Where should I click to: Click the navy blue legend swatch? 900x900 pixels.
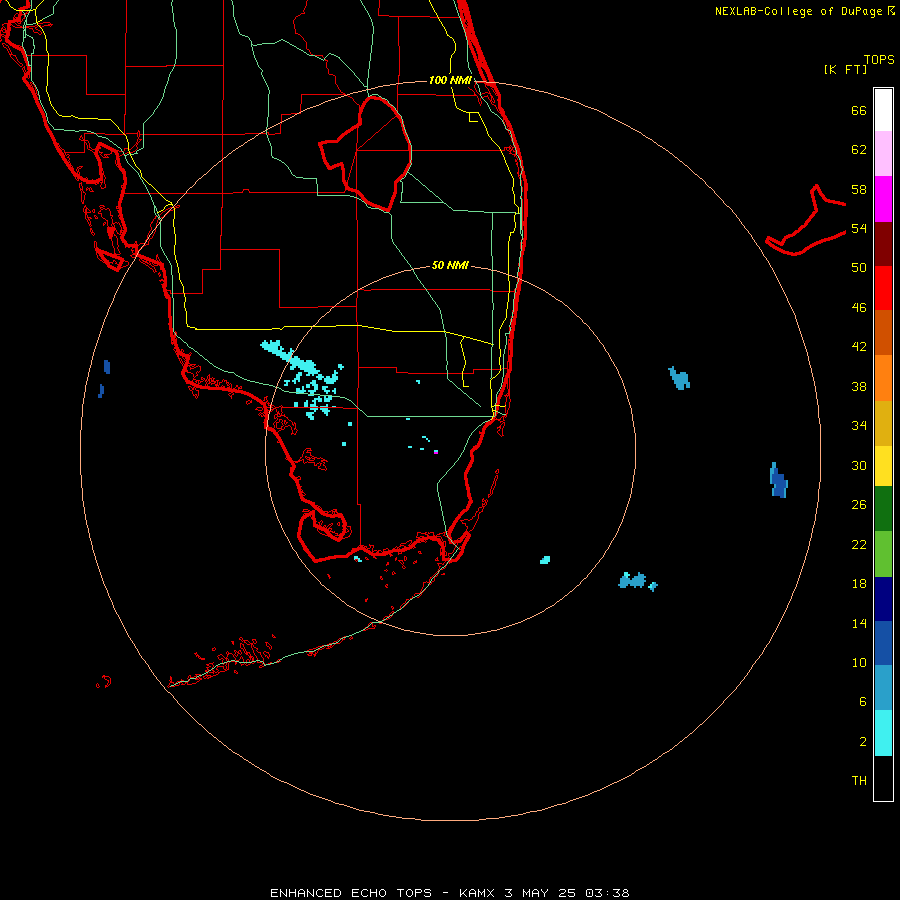[883, 599]
